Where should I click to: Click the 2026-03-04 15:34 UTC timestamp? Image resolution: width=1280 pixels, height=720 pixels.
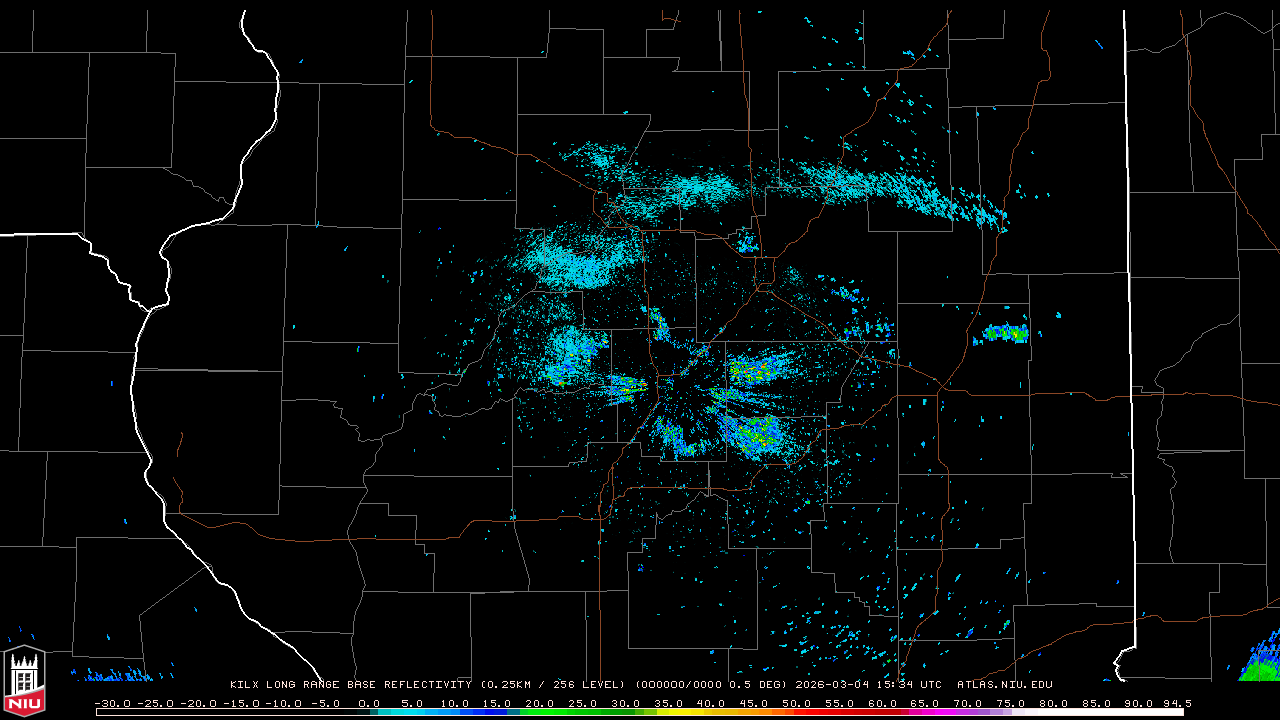tap(868, 685)
